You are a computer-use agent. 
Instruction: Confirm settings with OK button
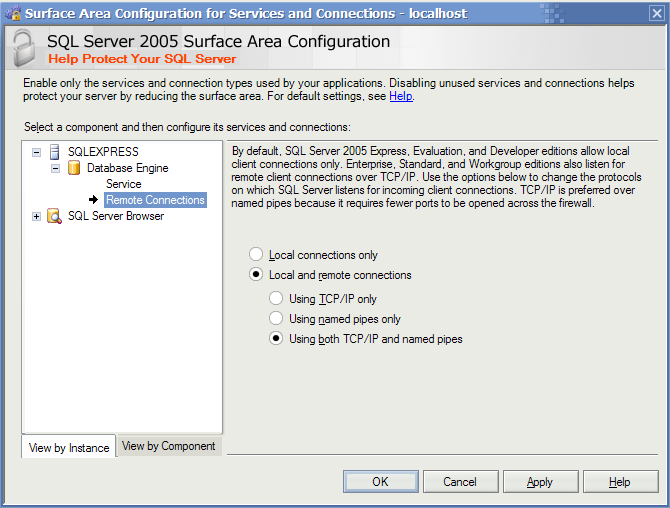[380, 482]
